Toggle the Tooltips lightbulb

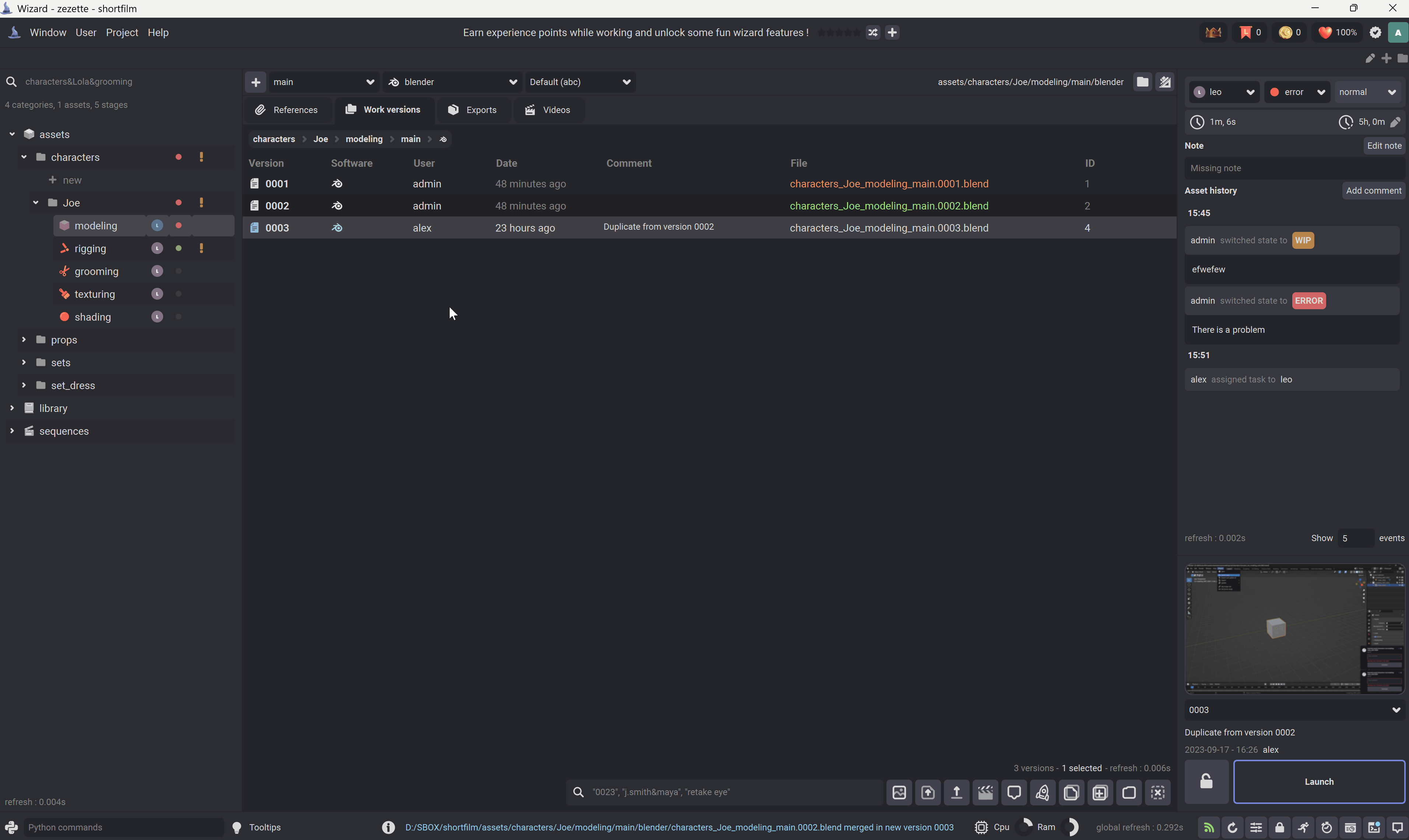click(x=237, y=827)
